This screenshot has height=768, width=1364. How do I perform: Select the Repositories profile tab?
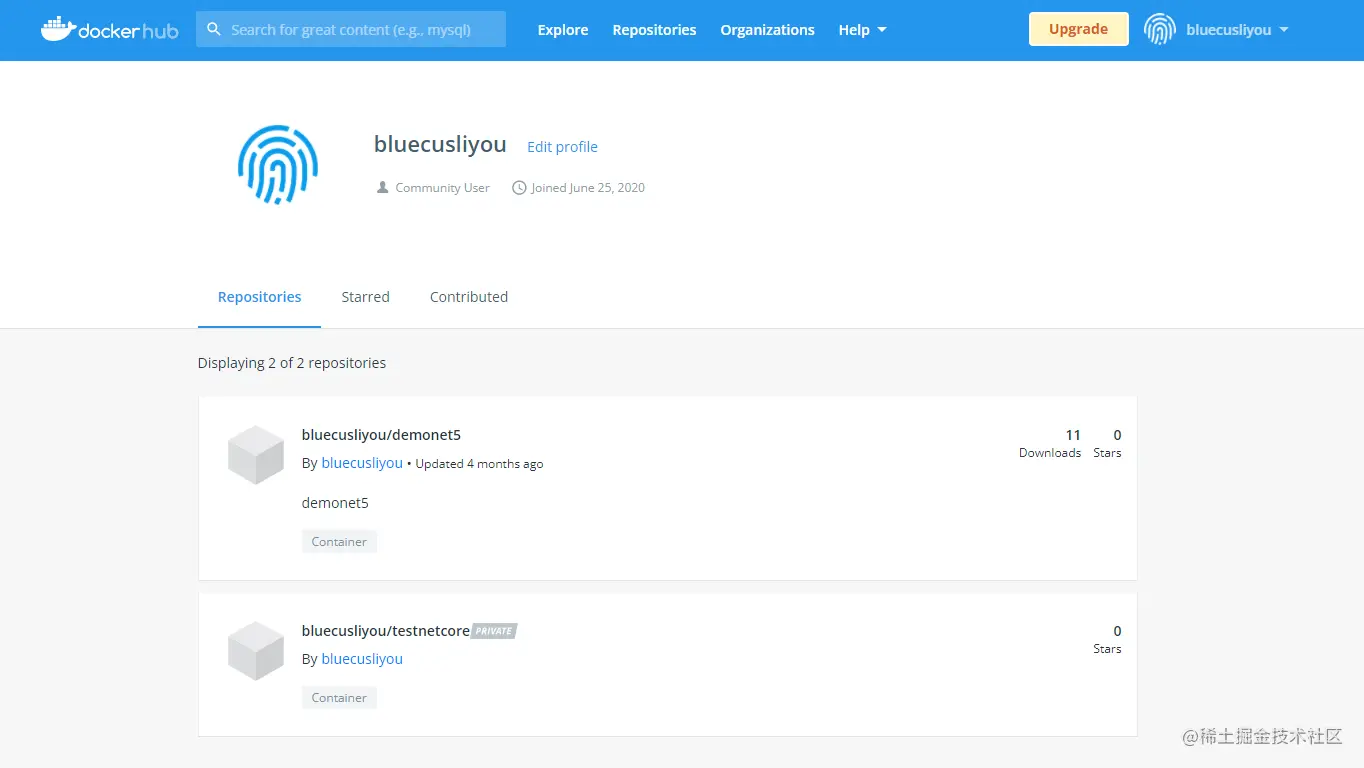pos(259,297)
